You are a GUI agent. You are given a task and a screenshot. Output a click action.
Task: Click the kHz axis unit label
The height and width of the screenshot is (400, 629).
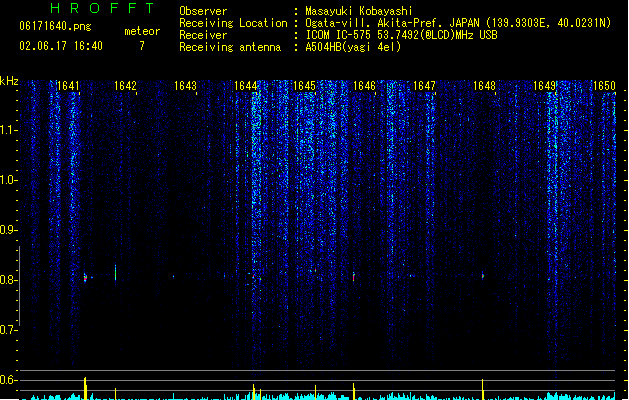pos(9,81)
